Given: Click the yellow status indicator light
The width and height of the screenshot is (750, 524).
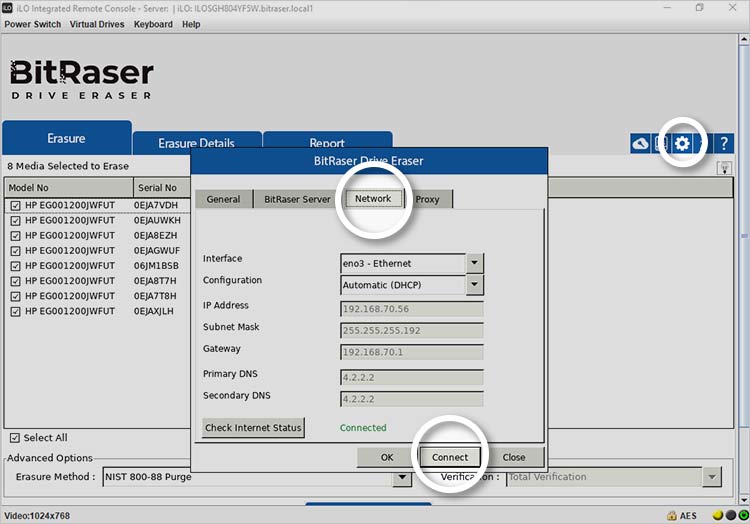Looking at the screenshot, I should (717, 515).
